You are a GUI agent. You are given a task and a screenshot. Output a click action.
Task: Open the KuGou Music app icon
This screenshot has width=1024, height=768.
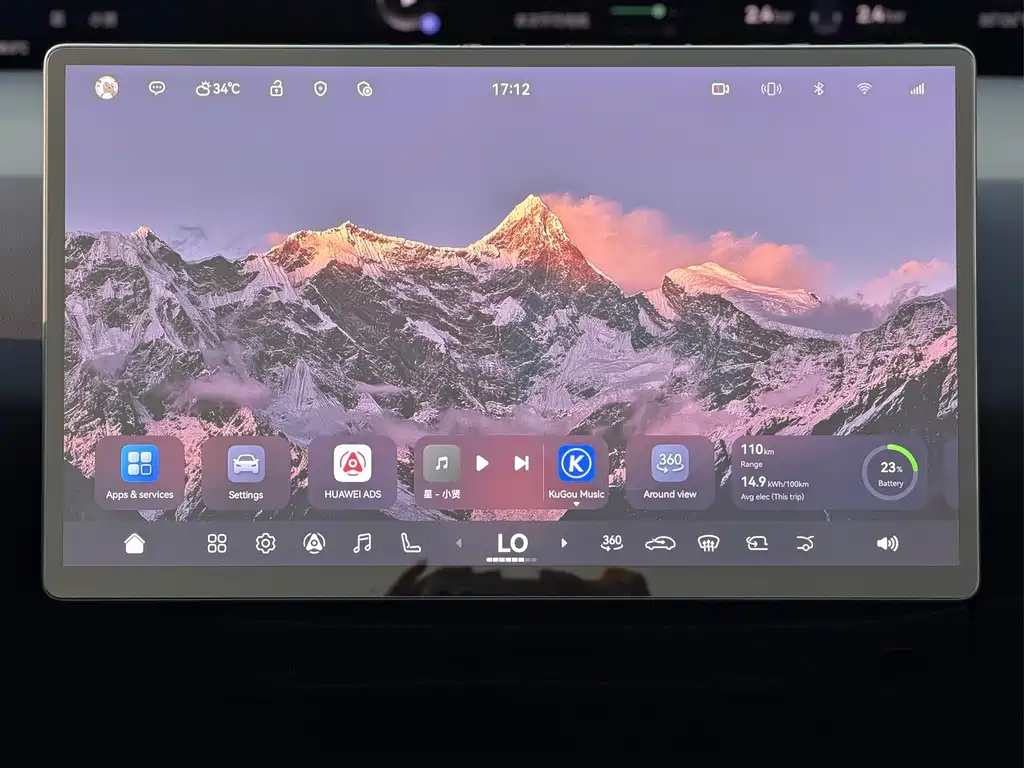pyautogui.click(x=576, y=463)
